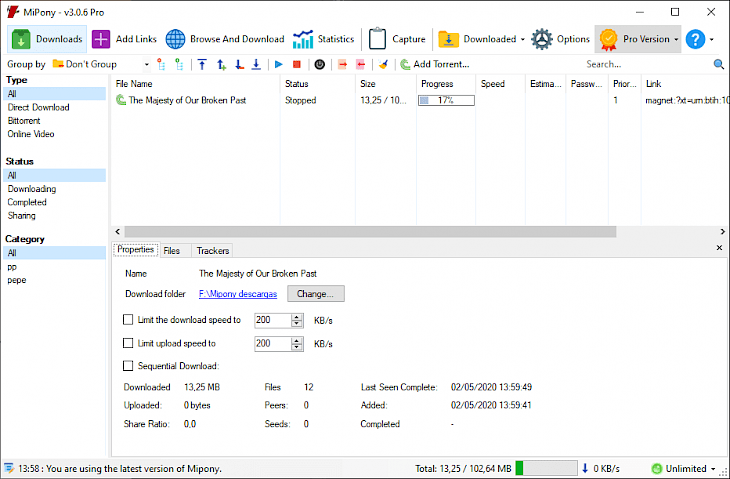Click the purple Add Links icon

point(101,39)
